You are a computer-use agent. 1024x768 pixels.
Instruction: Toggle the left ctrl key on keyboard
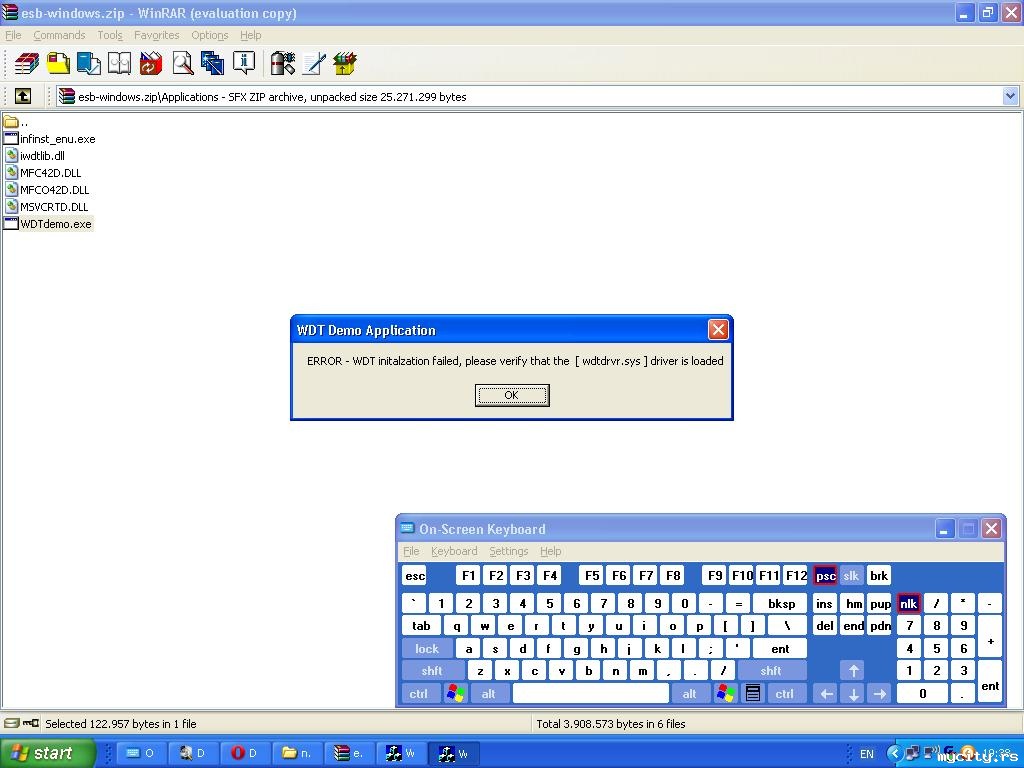point(420,694)
